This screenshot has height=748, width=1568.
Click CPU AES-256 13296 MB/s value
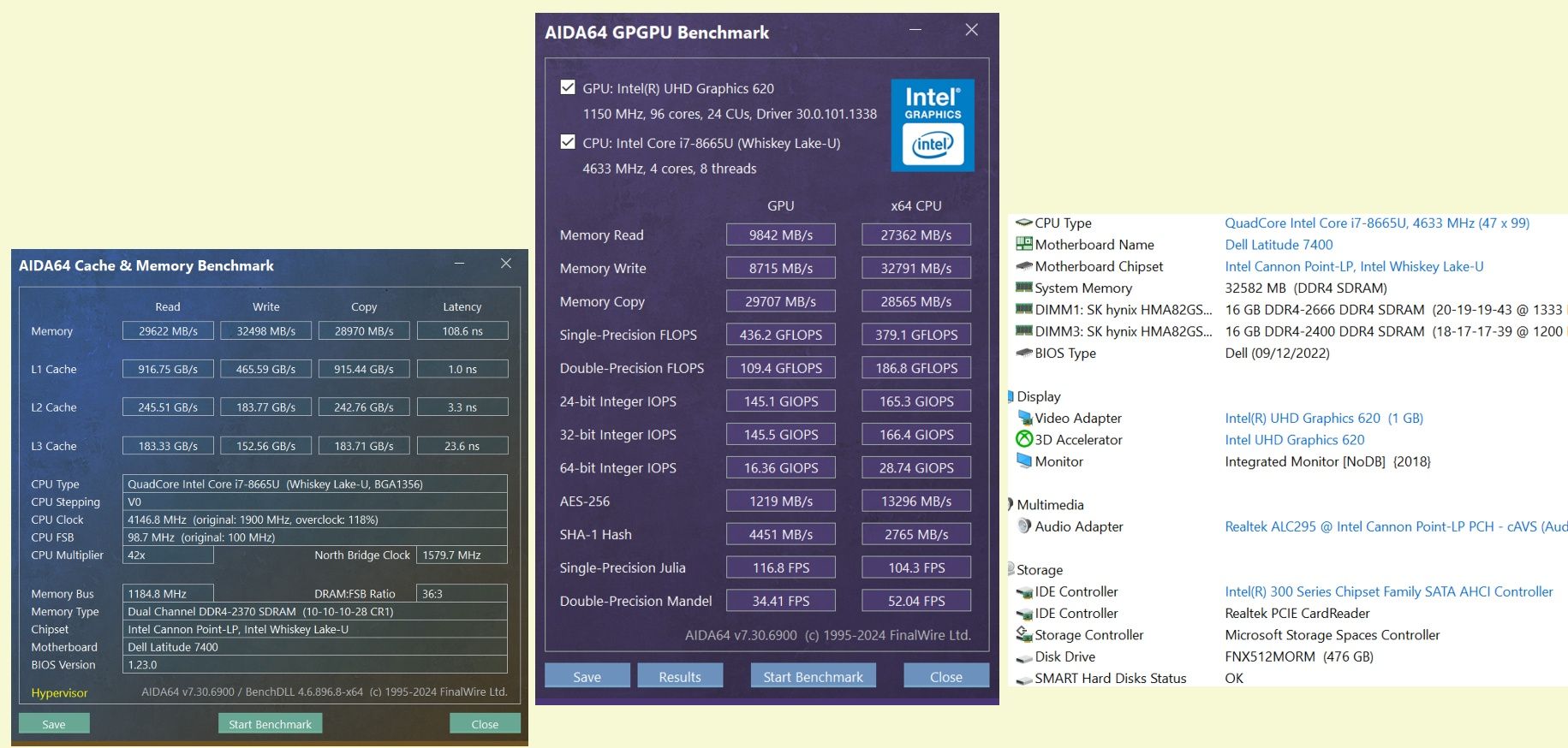click(x=916, y=501)
